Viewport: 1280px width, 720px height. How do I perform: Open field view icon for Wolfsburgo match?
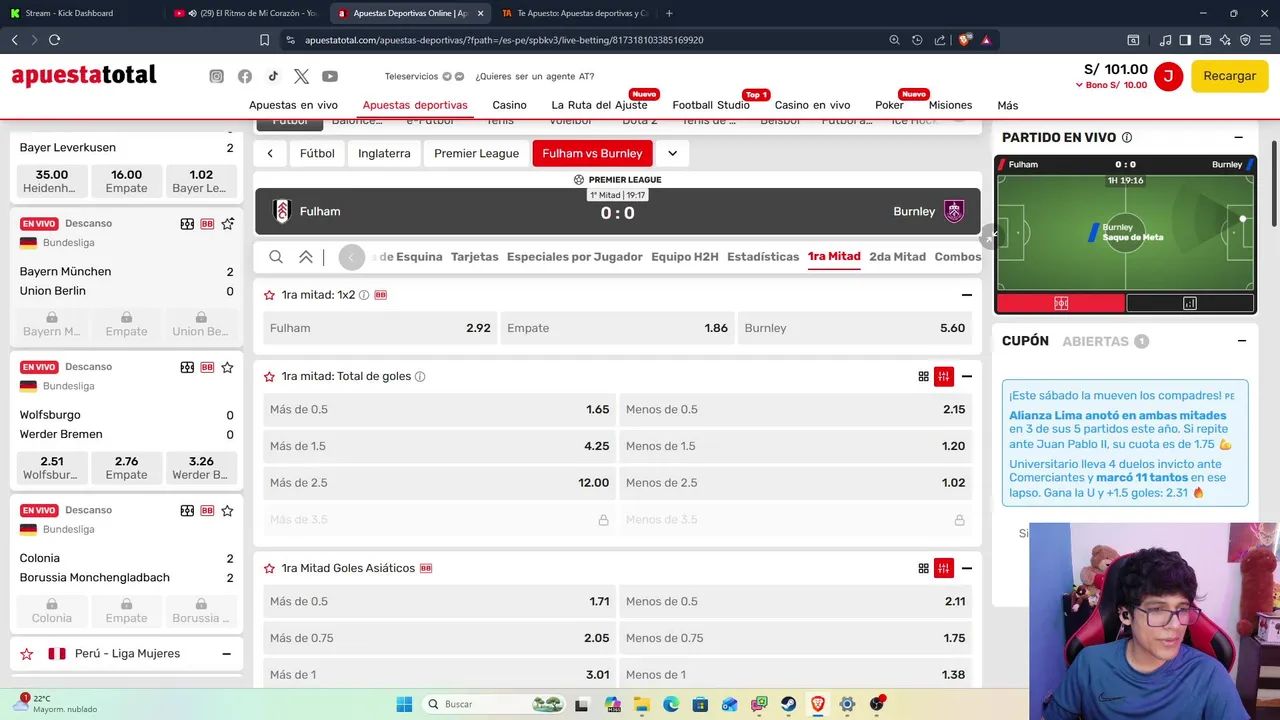pyautogui.click(x=187, y=368)
